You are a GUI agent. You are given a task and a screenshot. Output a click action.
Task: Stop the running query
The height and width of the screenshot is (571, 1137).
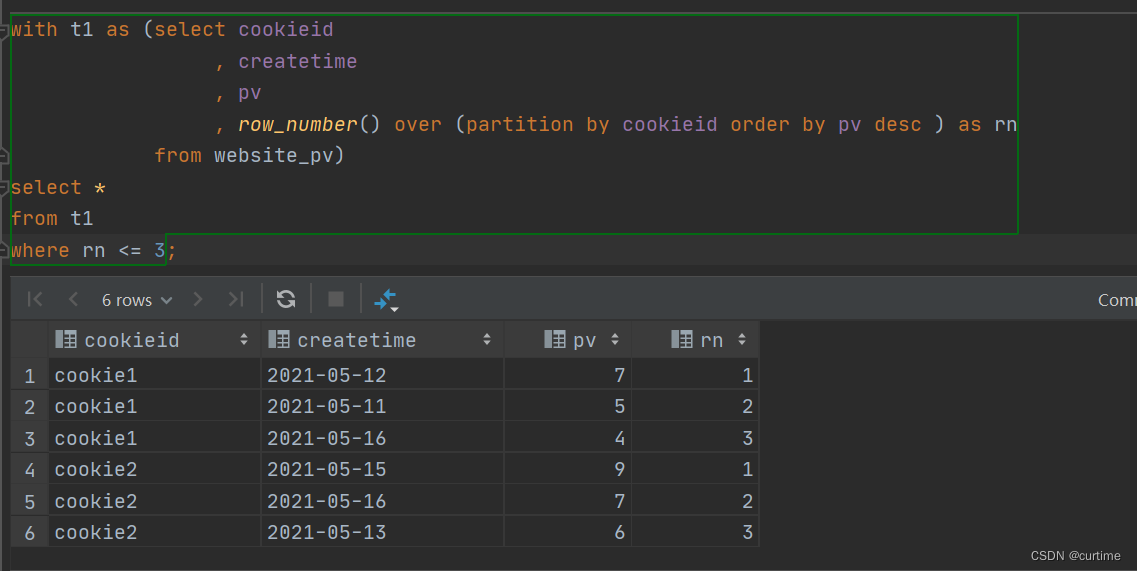pyautogui.click(x=336, y=299)
